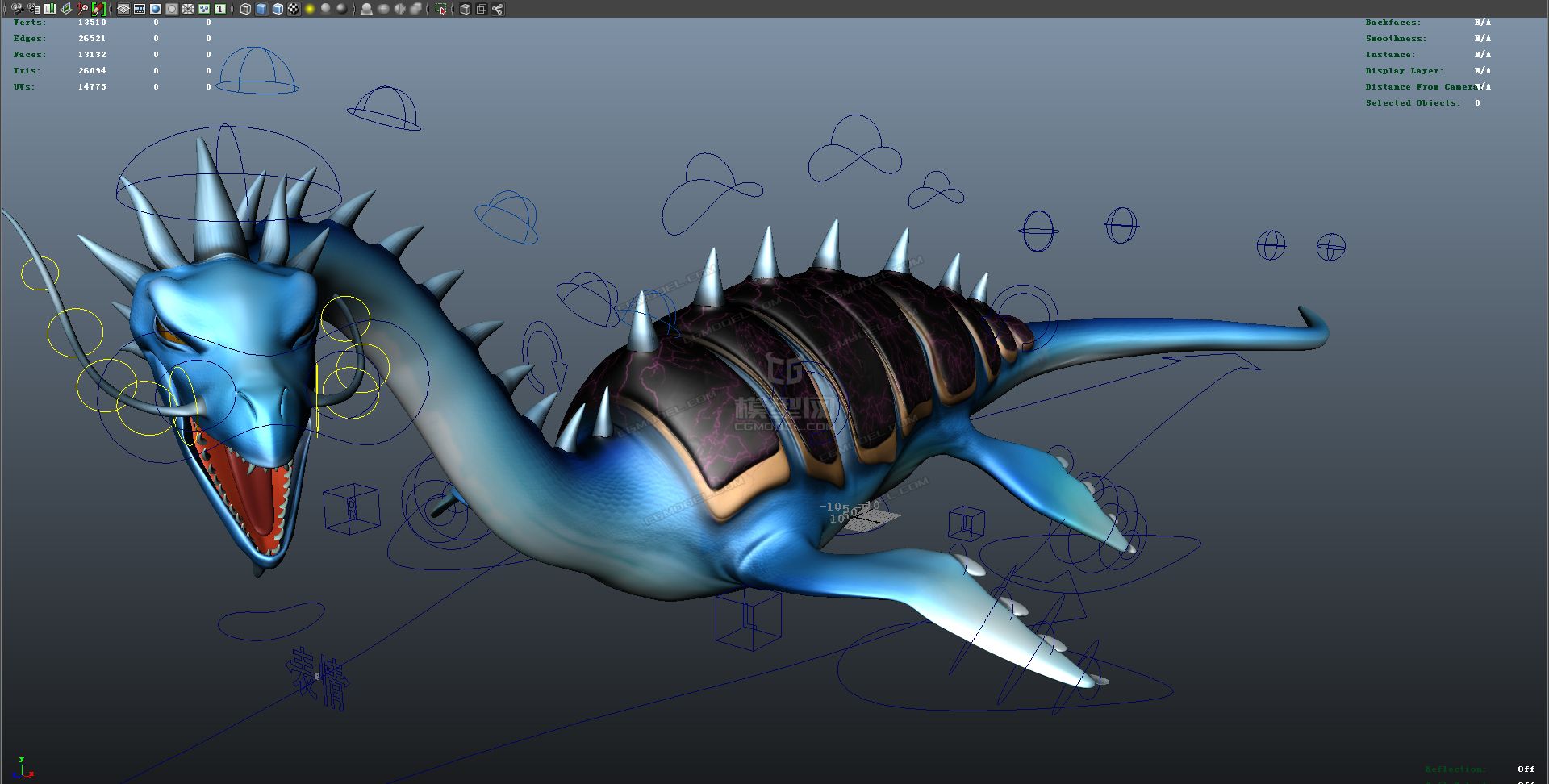Click the Backfaces HUD label
The image size is (1549, 784).
pos(1393,23)
